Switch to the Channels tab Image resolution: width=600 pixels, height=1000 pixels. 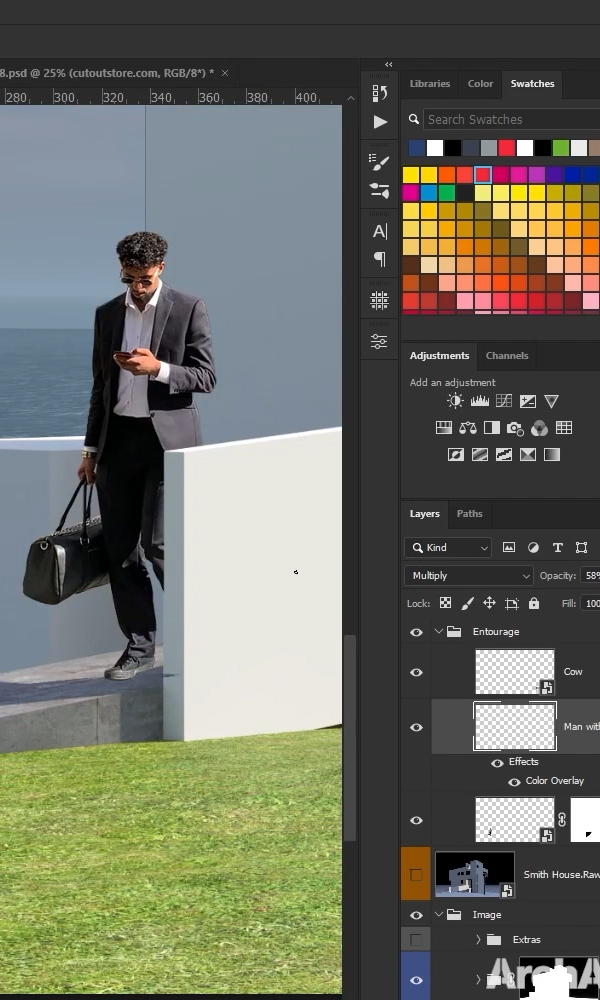click(x=507, y=356)
